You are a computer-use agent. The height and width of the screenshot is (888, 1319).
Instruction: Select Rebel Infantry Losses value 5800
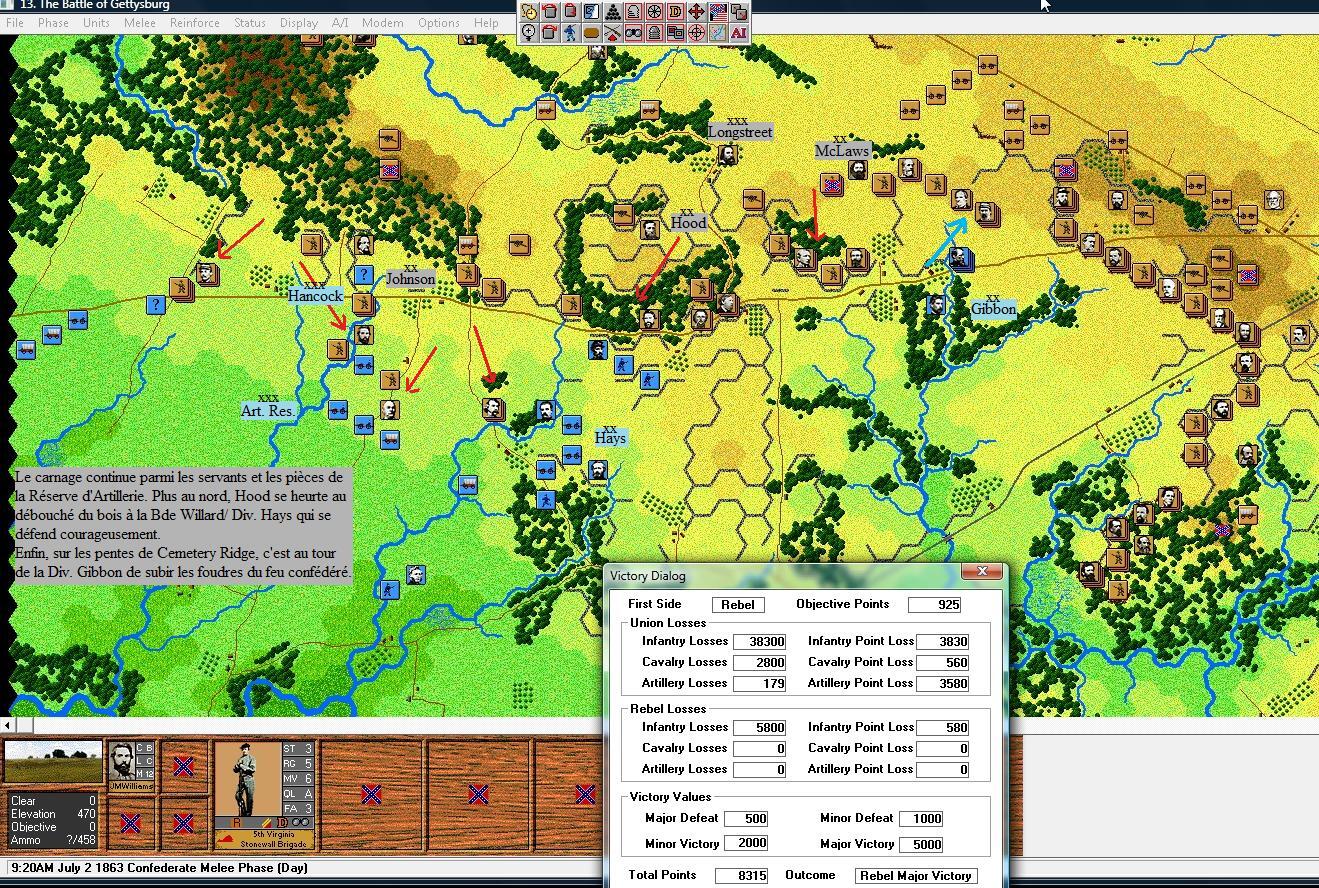[759, 727]
